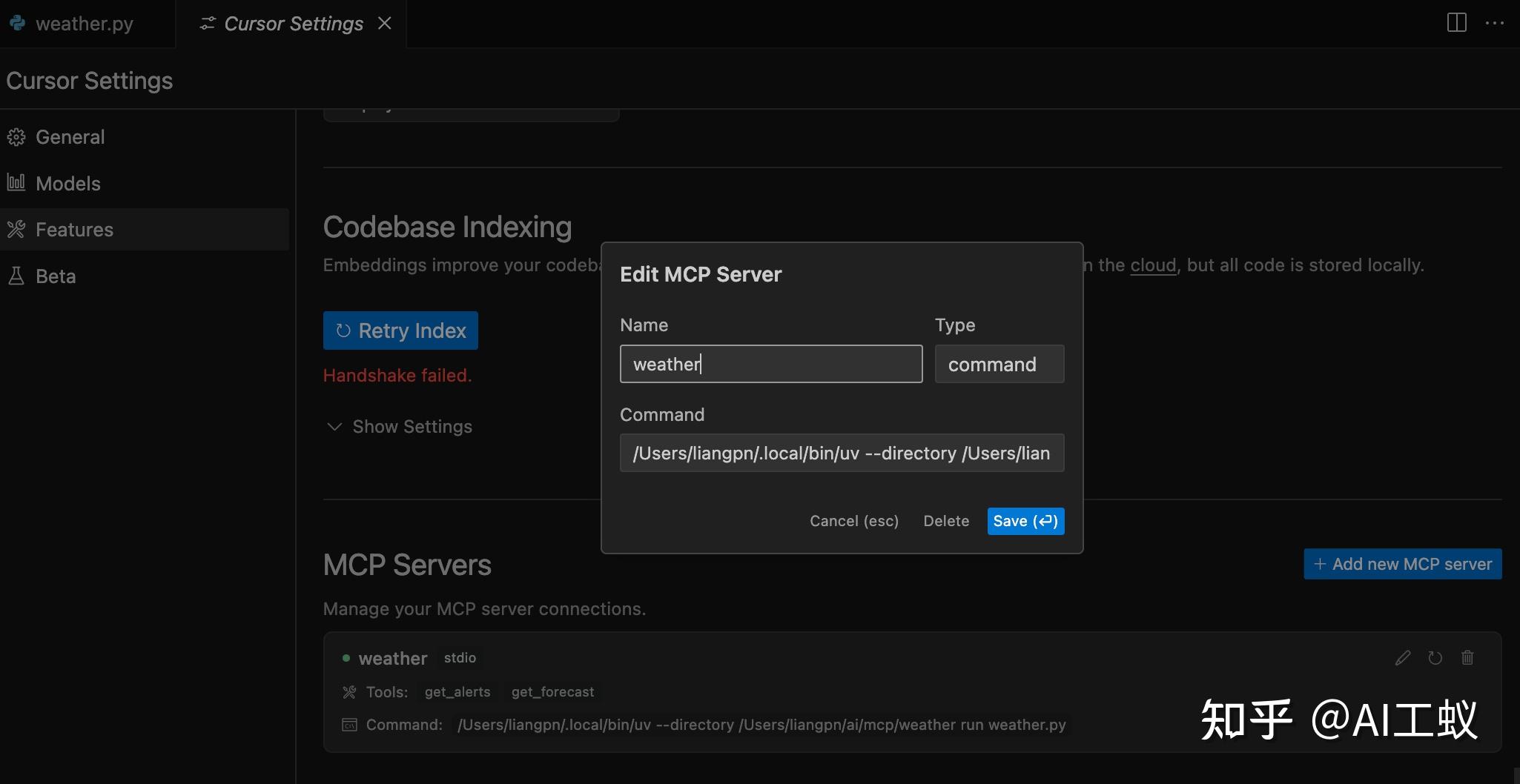Click Cancel (esc) in the dialog

point(853,521)
